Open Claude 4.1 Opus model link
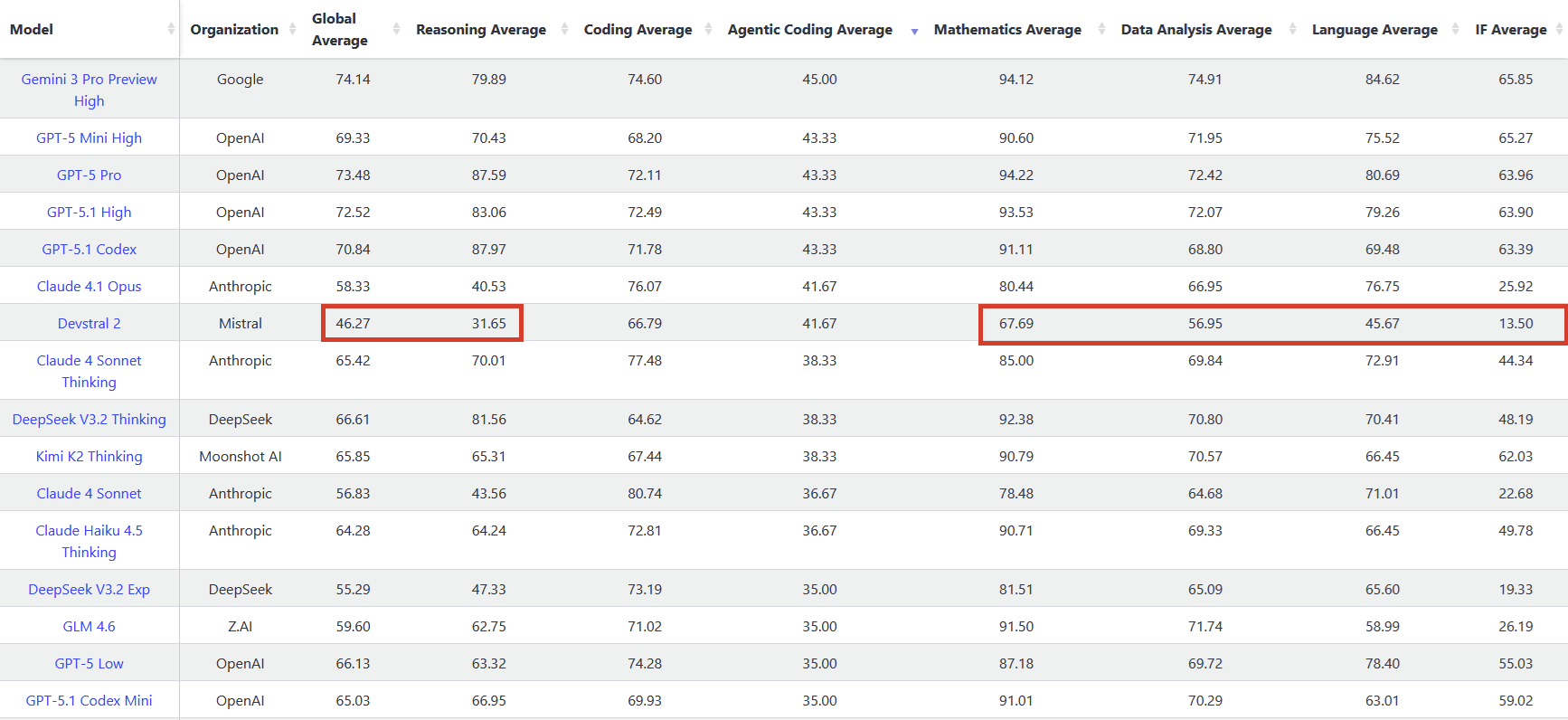The height and width of the screenshot is (720, 1568). click(90, 286)
